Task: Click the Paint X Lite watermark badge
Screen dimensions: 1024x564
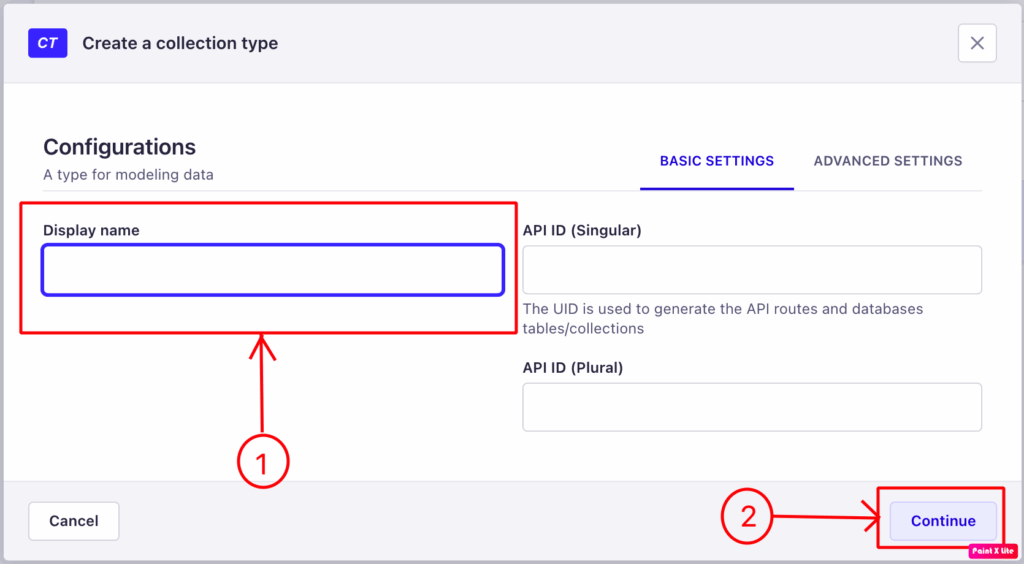Action: [x=993, y=551]
